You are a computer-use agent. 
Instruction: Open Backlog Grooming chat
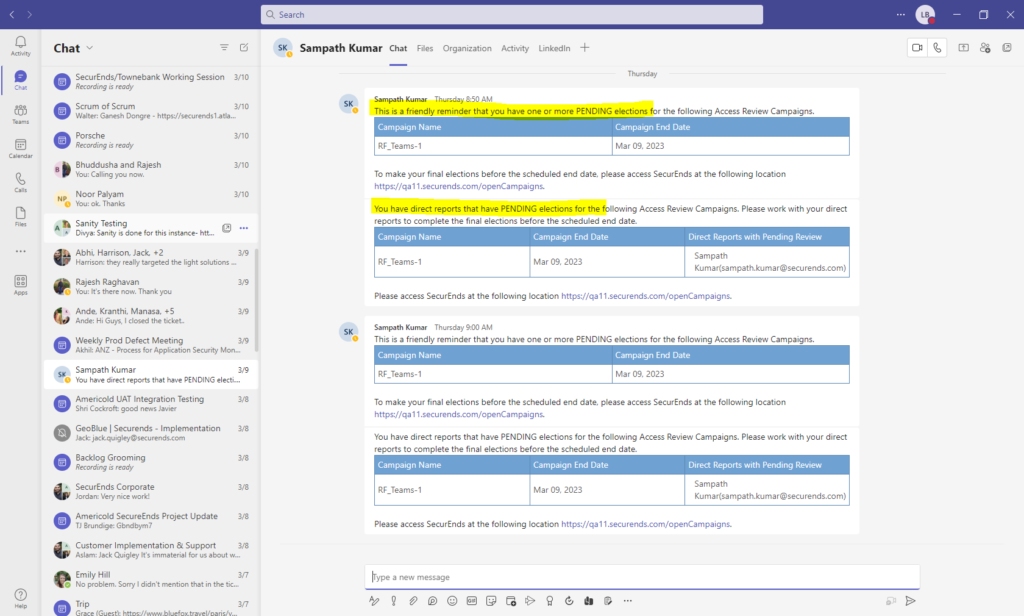[x=150, y=462]
